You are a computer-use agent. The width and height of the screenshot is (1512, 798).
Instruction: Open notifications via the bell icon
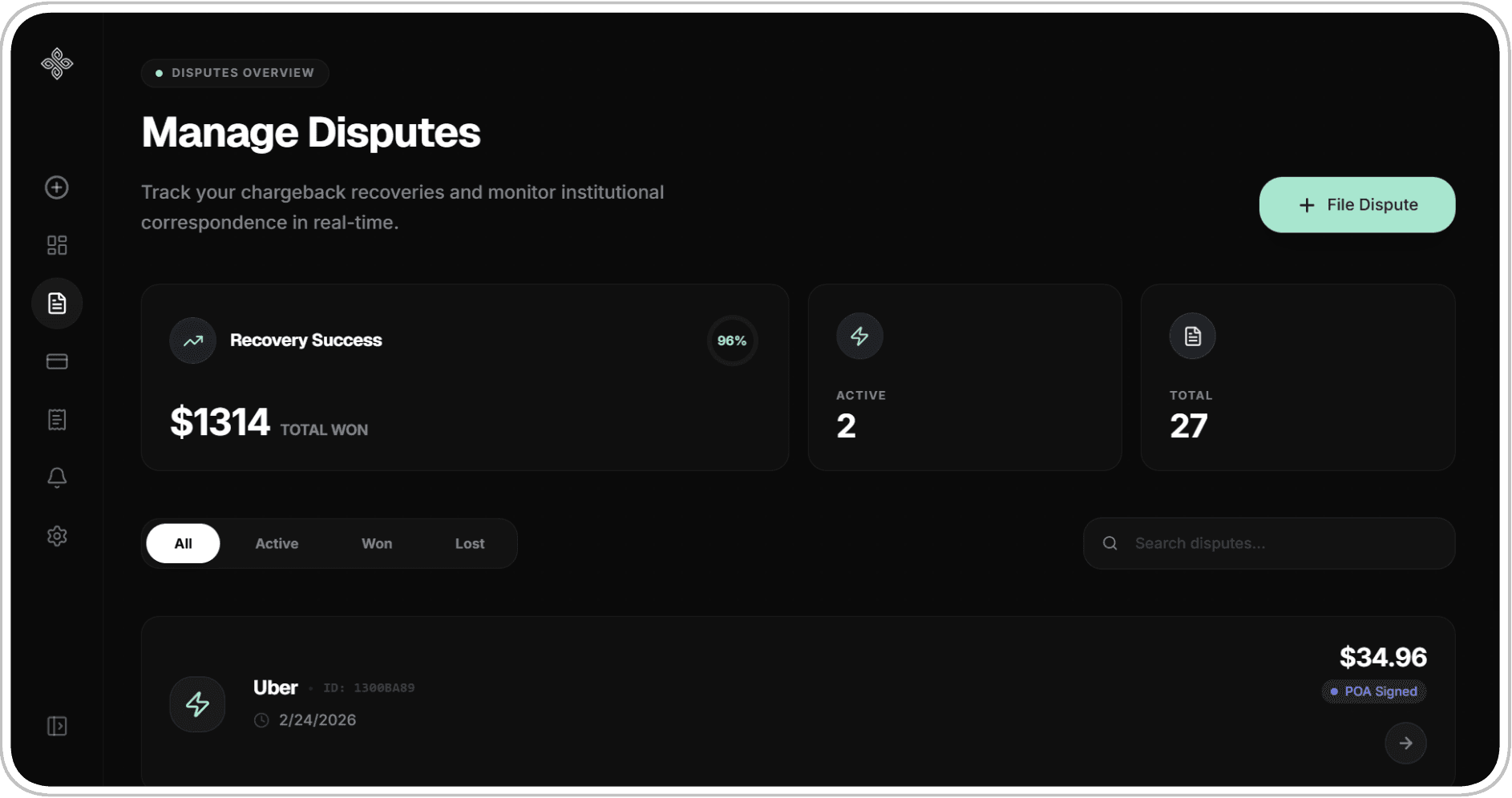57,478
